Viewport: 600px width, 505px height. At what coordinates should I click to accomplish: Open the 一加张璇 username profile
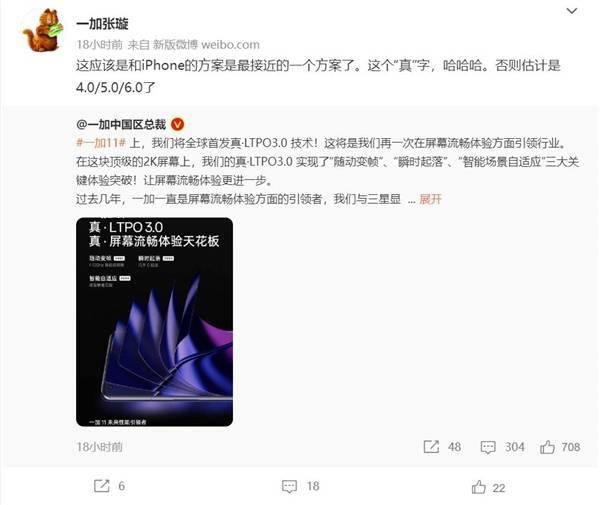click(x=102, y=24)
